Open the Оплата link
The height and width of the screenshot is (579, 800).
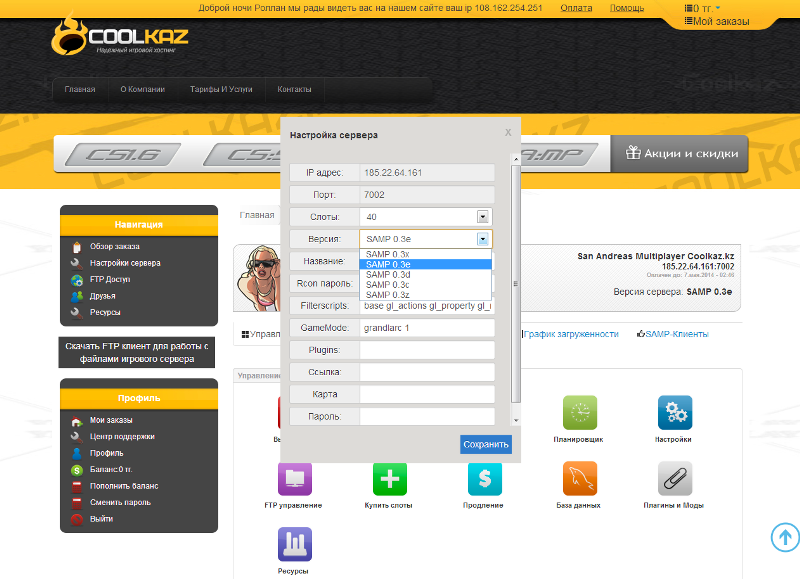click(576, 8)
